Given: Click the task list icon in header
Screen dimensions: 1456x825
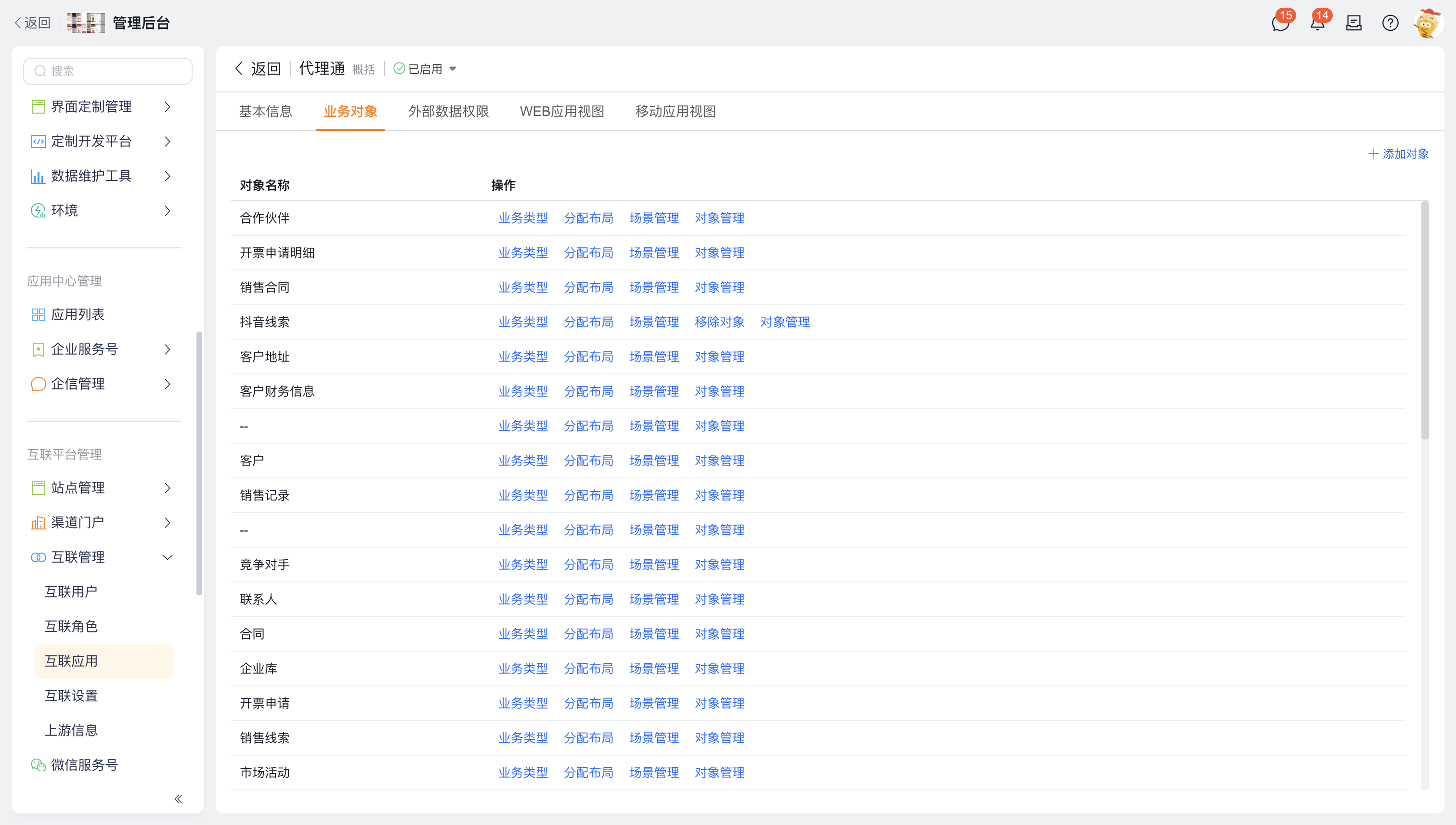Looking at the screenshot, I should (x=1354, y=23).
